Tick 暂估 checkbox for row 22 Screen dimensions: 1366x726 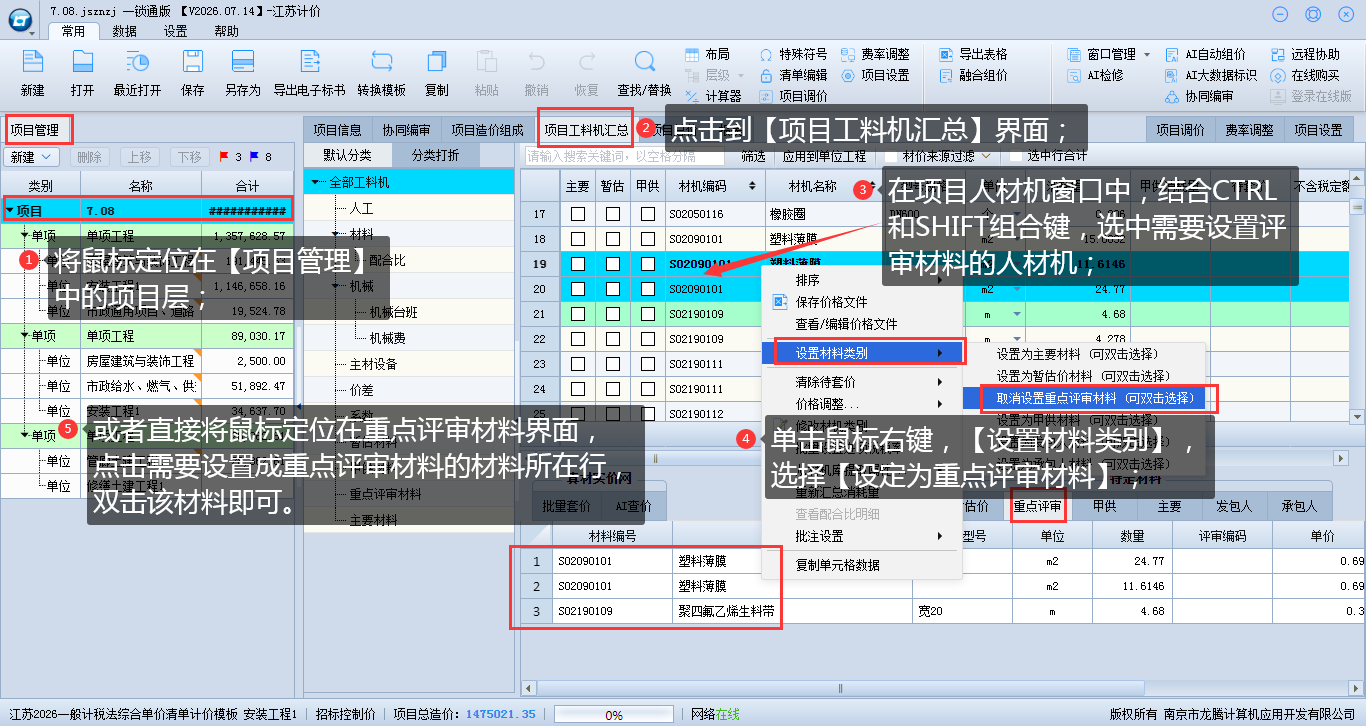click(612, 339)
